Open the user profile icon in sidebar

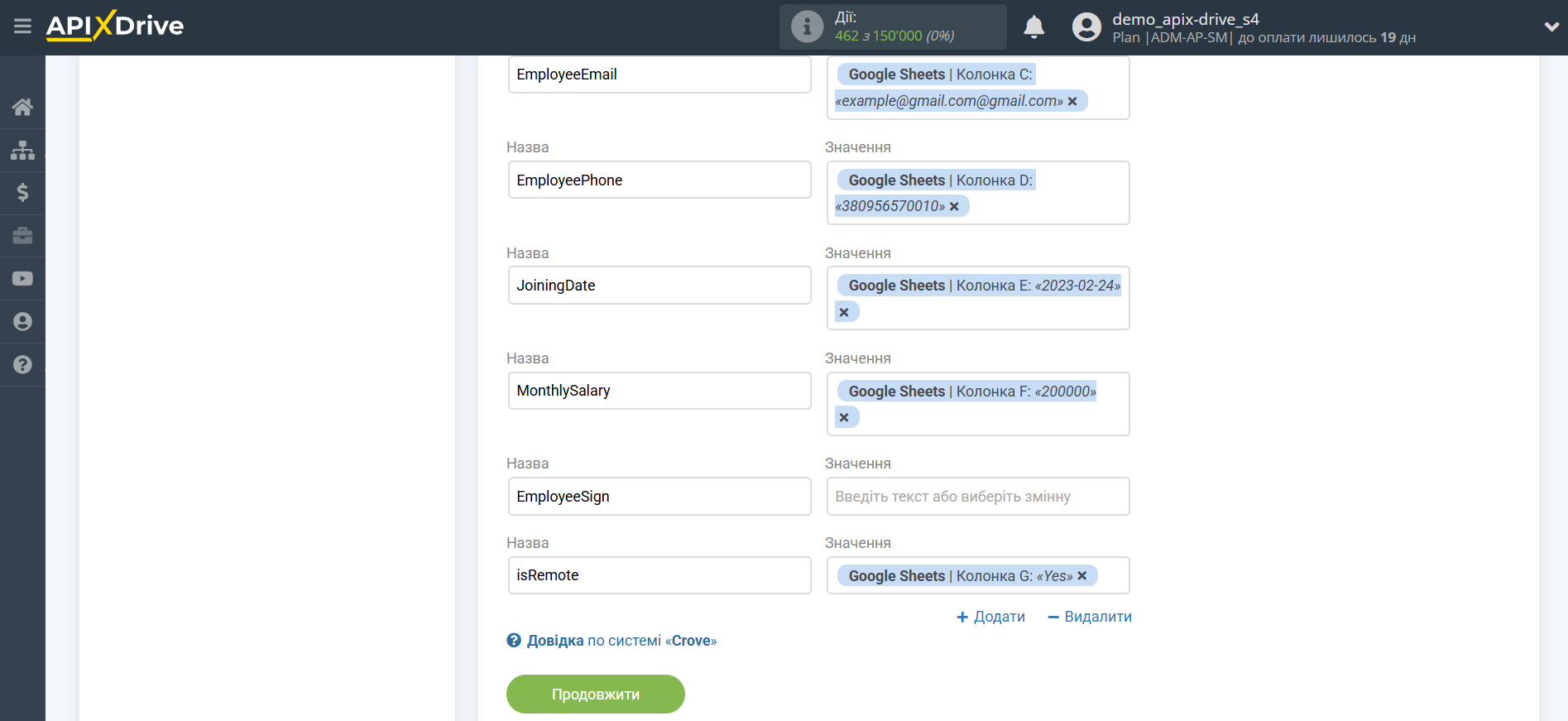tap(22, 322)
